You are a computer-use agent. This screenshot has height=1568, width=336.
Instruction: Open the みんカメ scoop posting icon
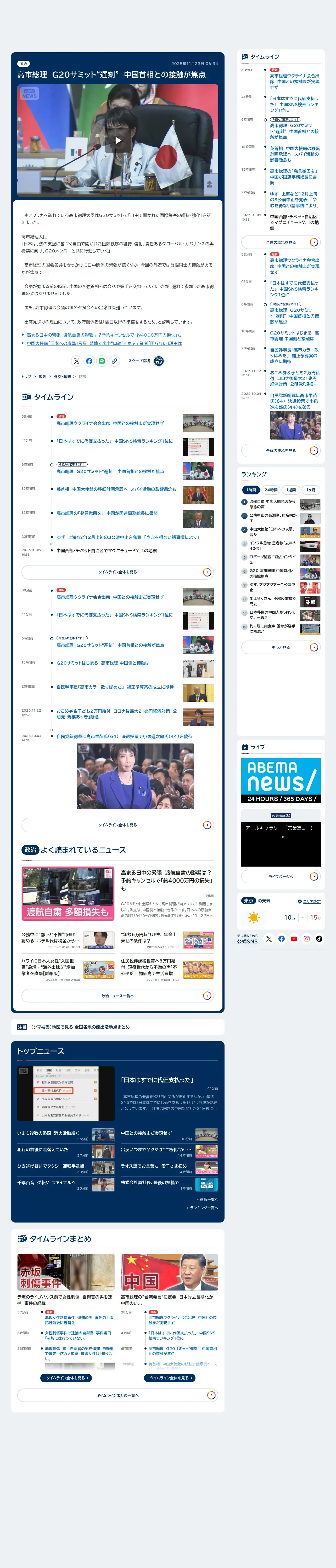(x=159, y=361)
